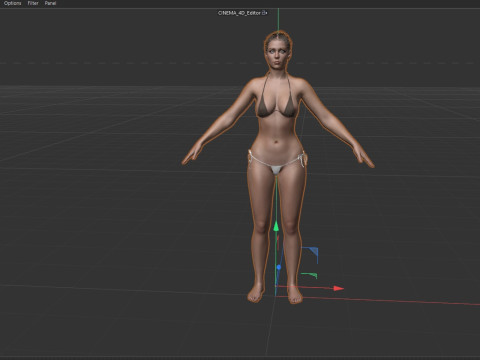Viewport: 480px width, 360px height.
Task: Open the Panel menu
Action: (50, 3)
